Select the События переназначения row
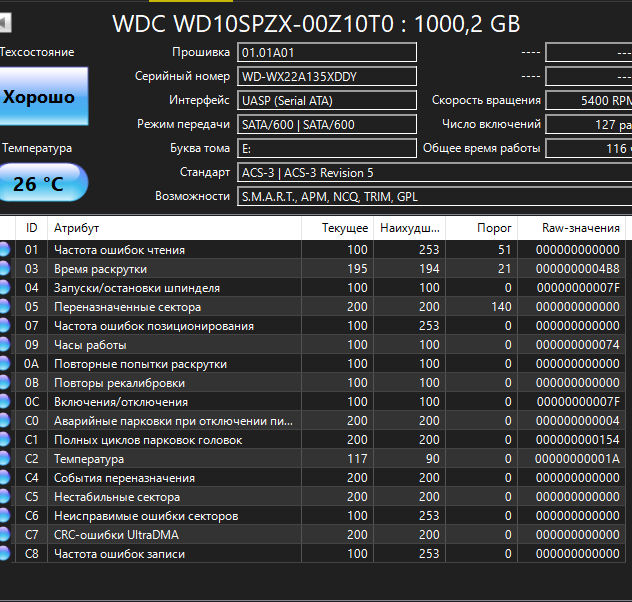 click(313, 478)
